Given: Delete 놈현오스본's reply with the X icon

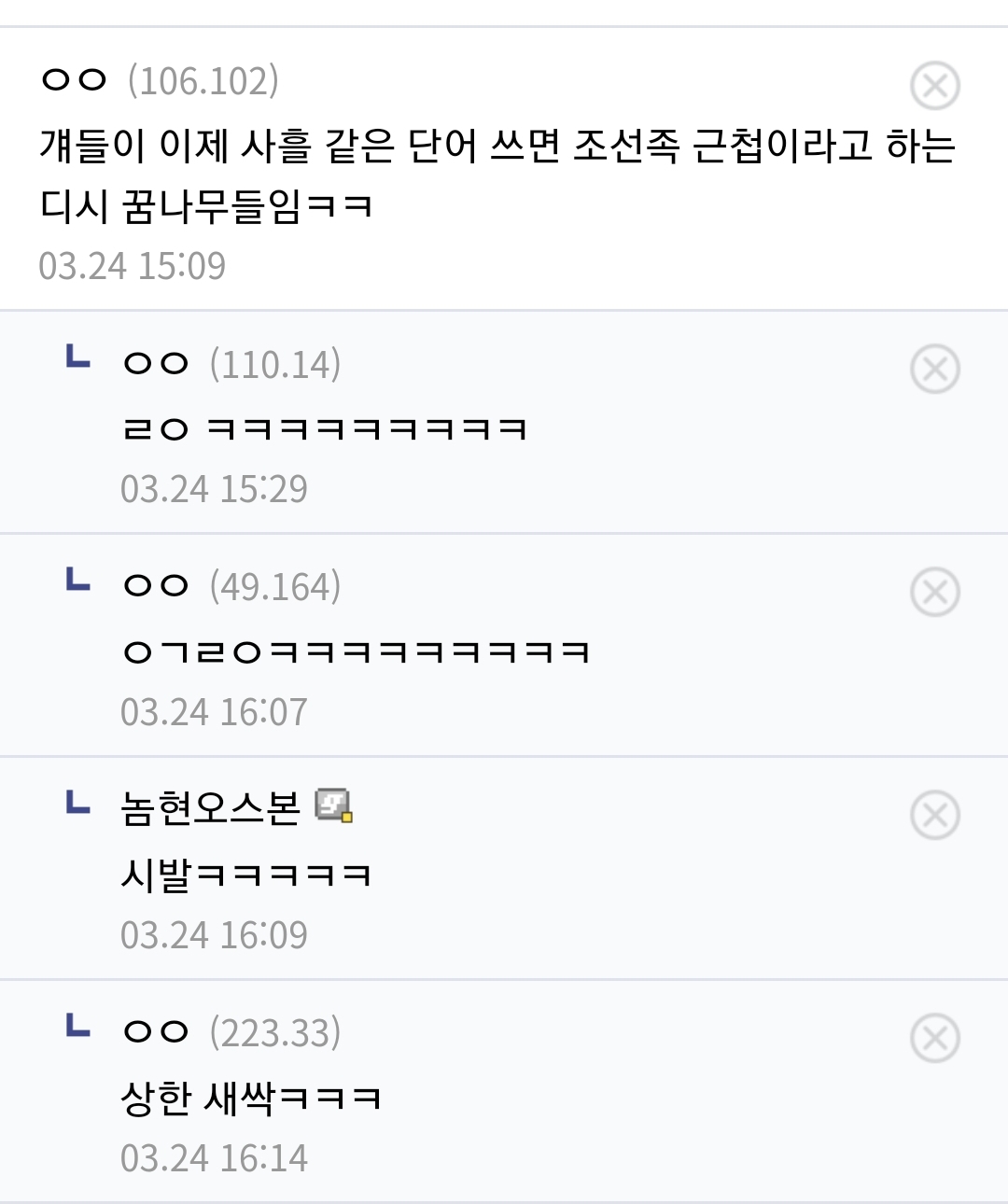Looking at the screenshot, I should coord(934,815).
